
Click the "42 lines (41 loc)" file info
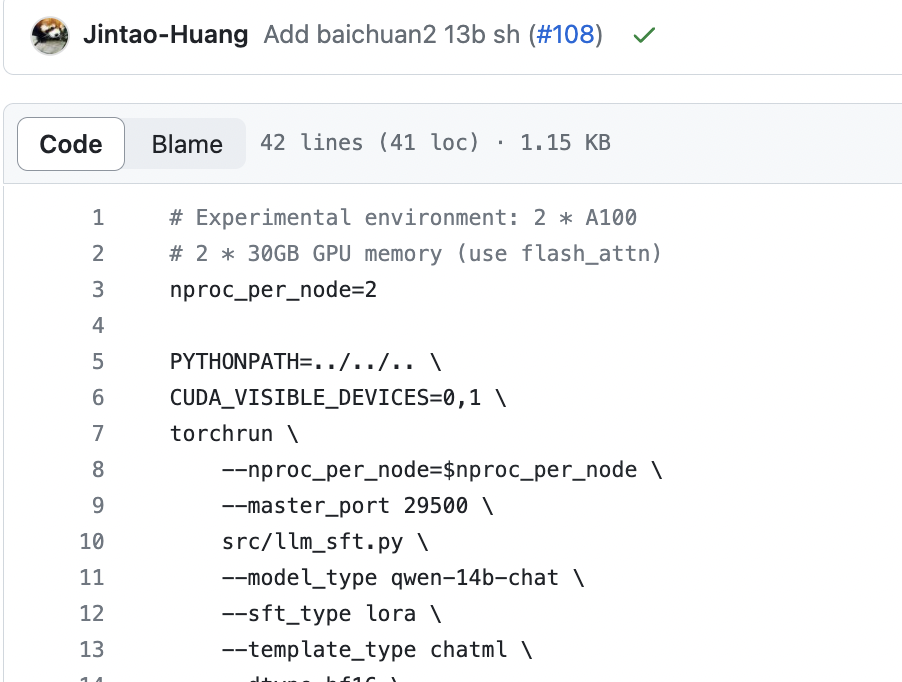pyautogui.click(x=370, y=143)
